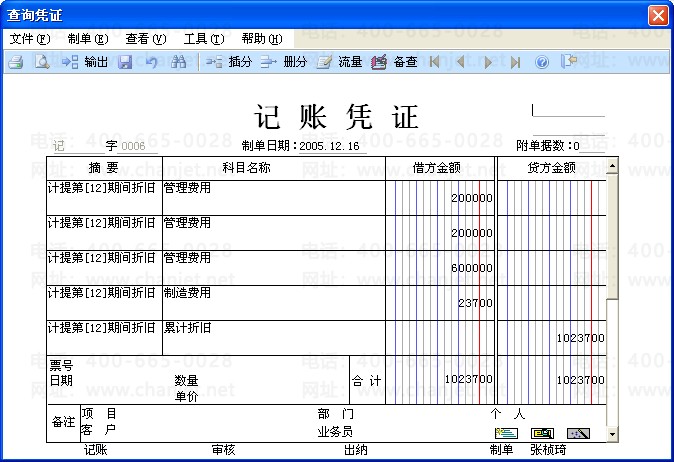
Task: Click the first icon under 个人
Action: pyautogui.click(x=506, y=433)
